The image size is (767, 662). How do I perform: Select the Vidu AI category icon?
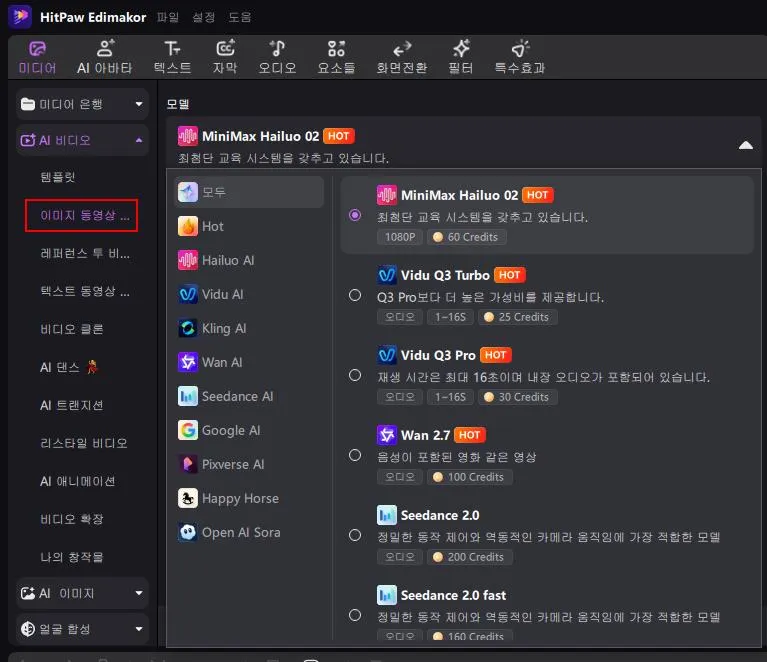point(188,294)
